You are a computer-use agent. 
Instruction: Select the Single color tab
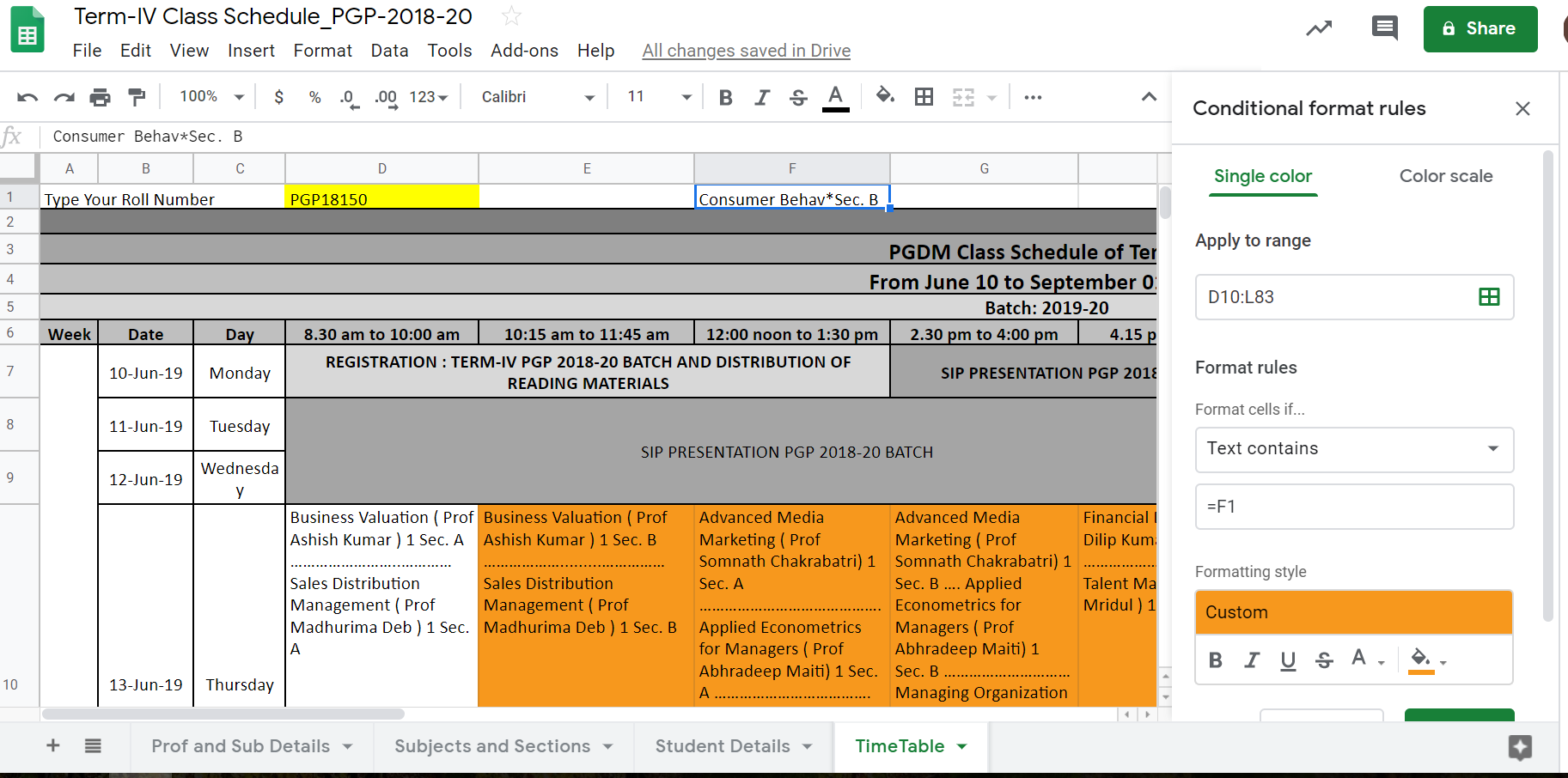[1263, 176]
